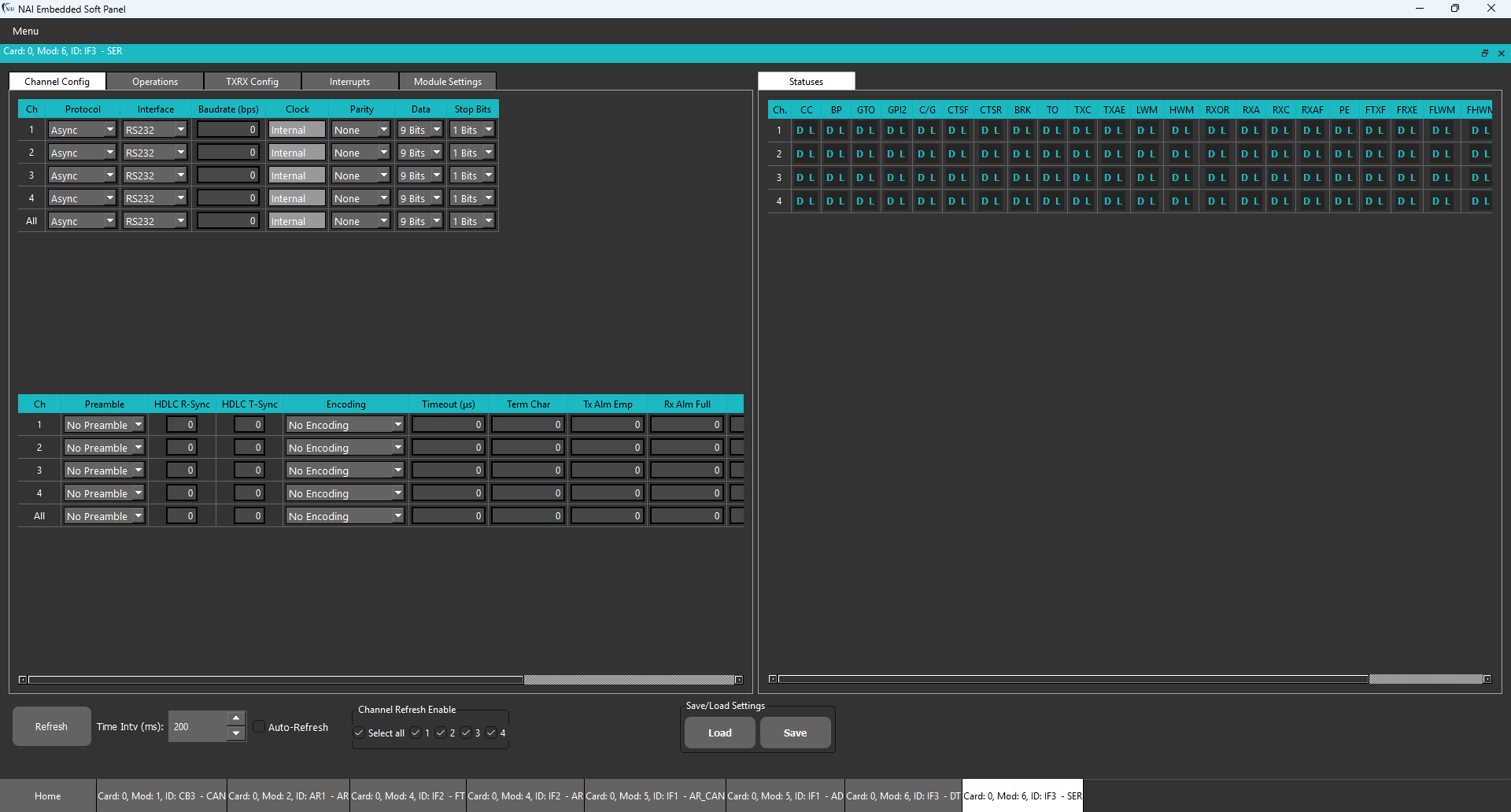Click right arrow of Statuses scrollbar
1511x812 pixels.
1487,679
